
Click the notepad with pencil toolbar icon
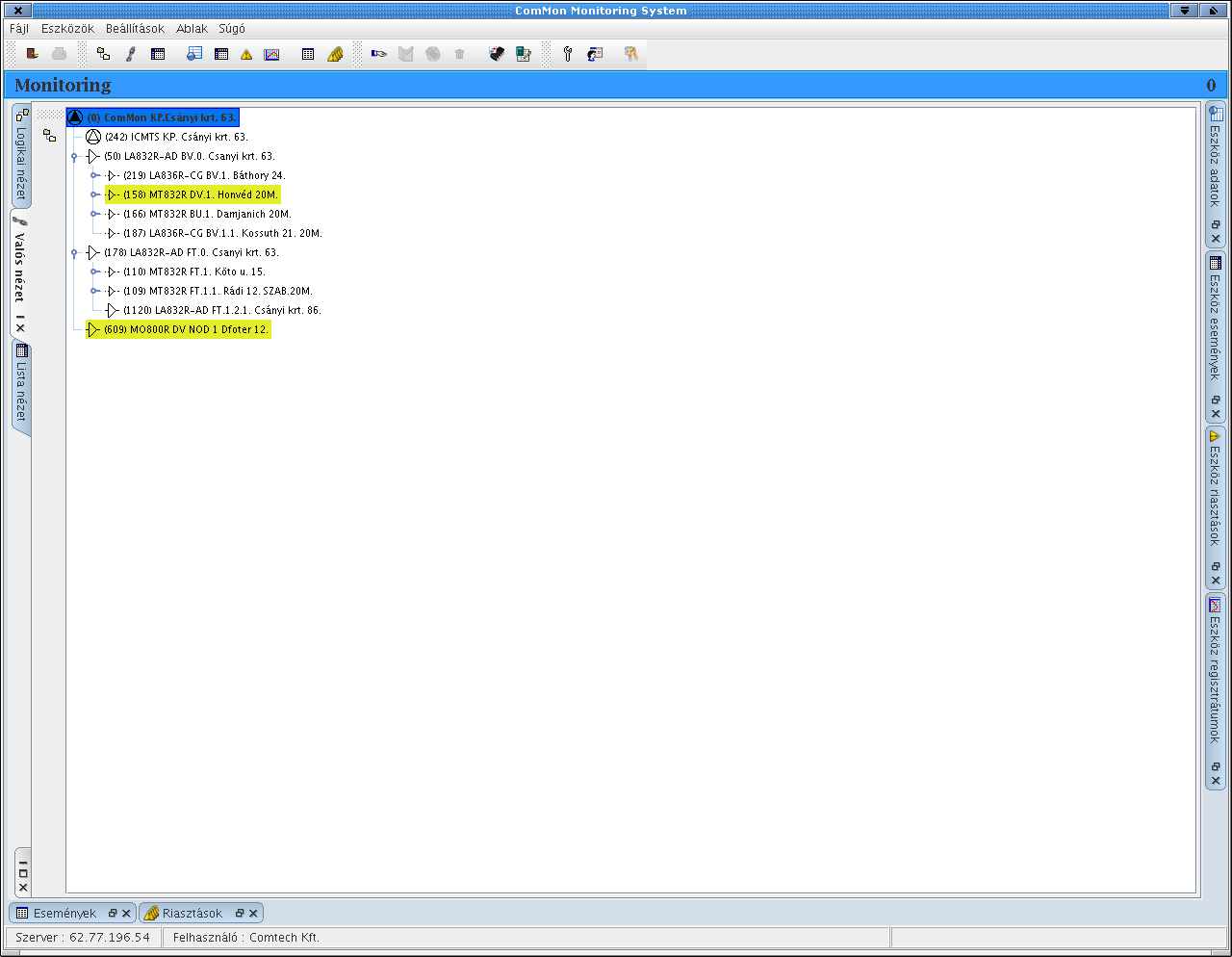(x=524, y=54)
